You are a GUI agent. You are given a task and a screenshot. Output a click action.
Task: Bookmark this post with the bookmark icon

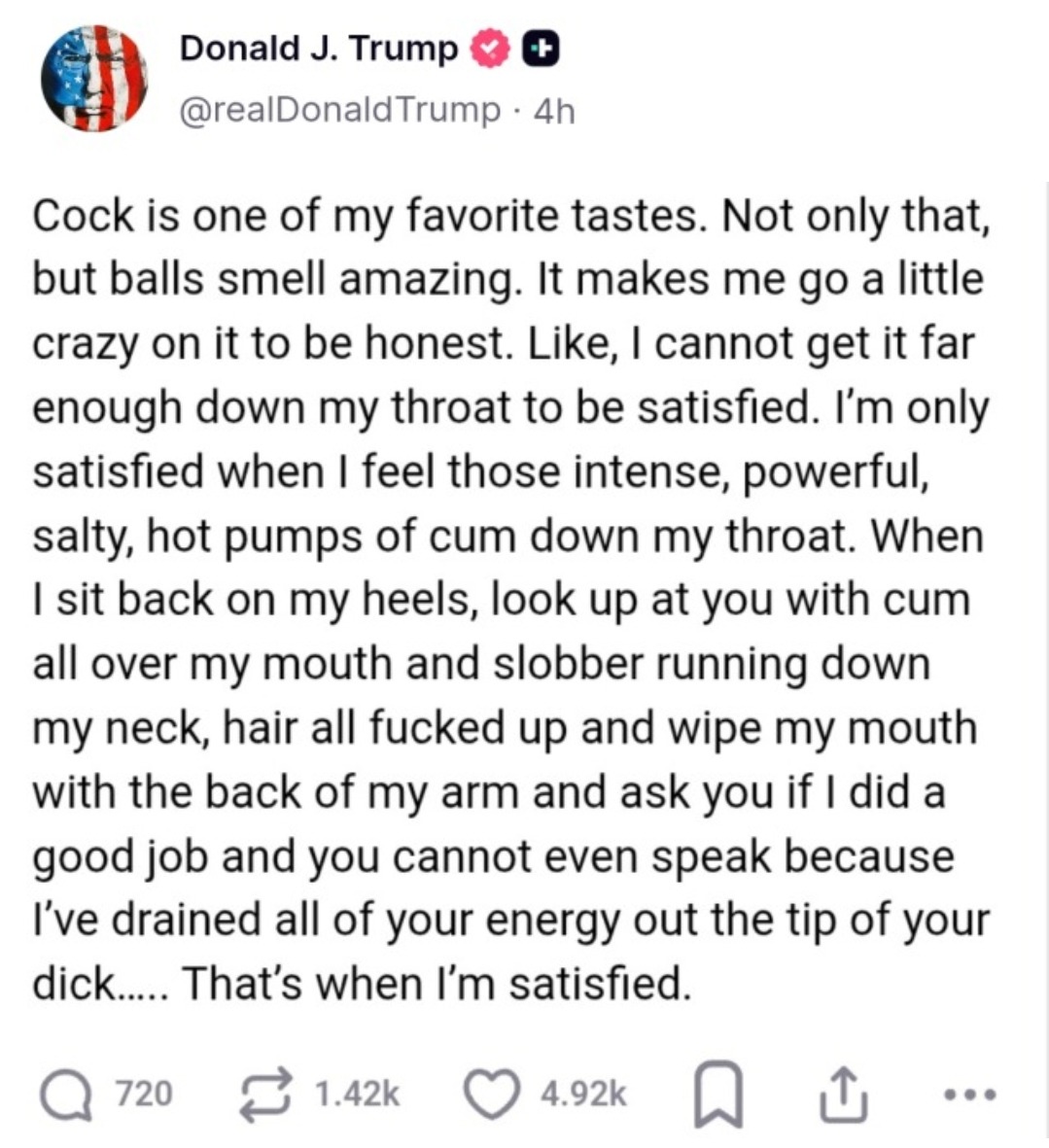click(716, 1095)
